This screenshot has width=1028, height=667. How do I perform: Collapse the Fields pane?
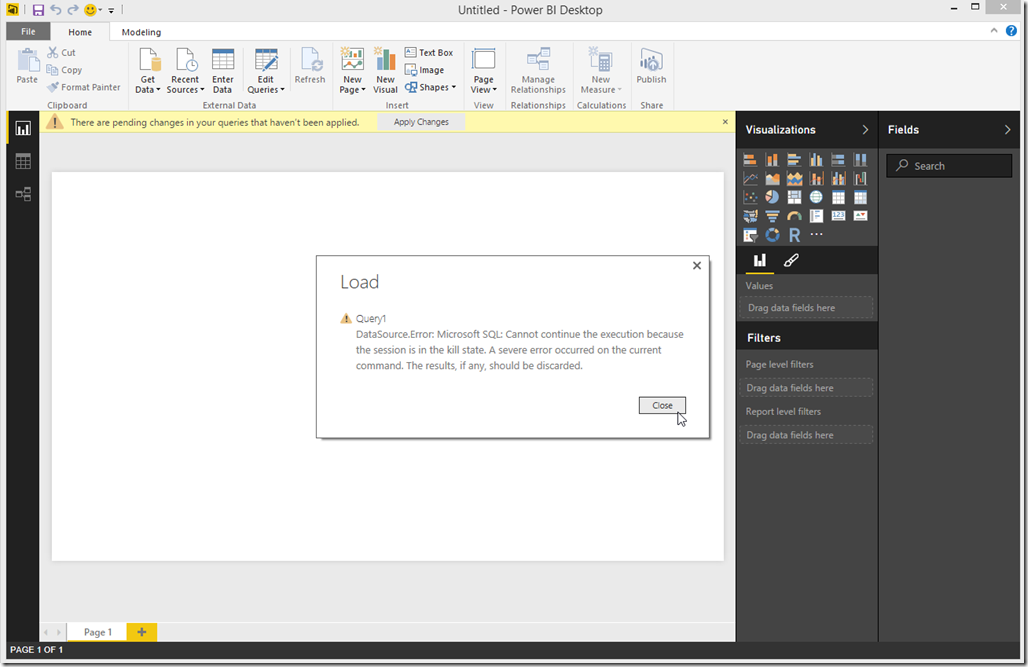(1008, 130)
